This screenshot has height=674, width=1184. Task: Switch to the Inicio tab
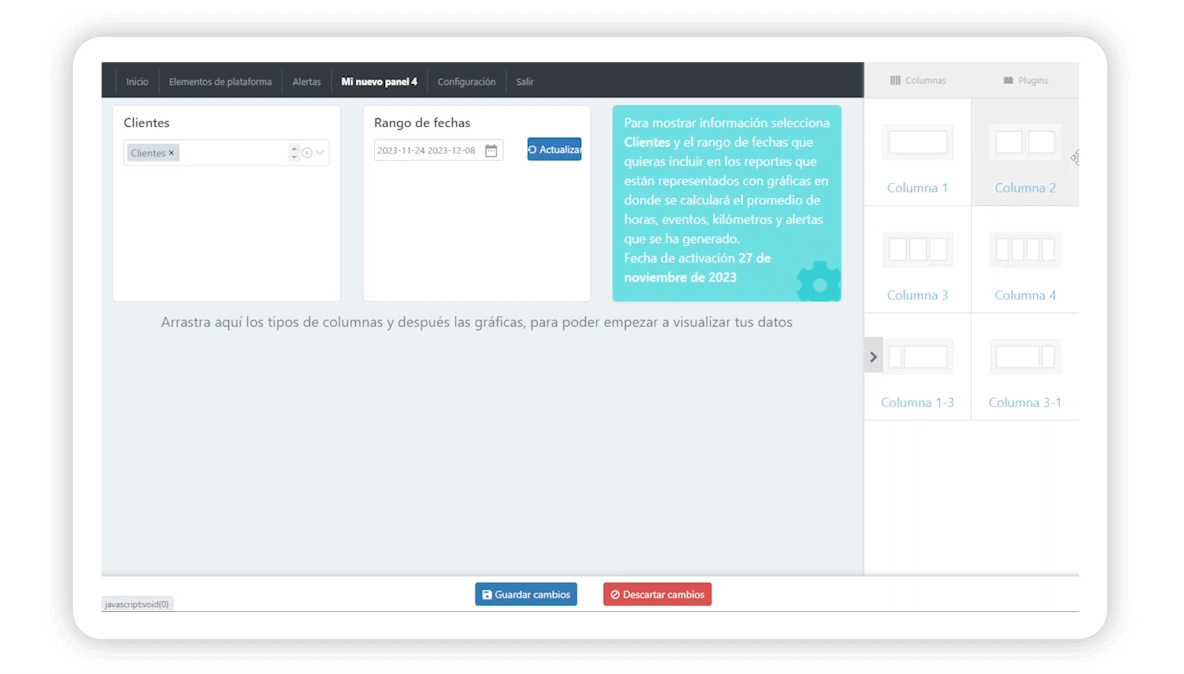click(x=137, y=81)
